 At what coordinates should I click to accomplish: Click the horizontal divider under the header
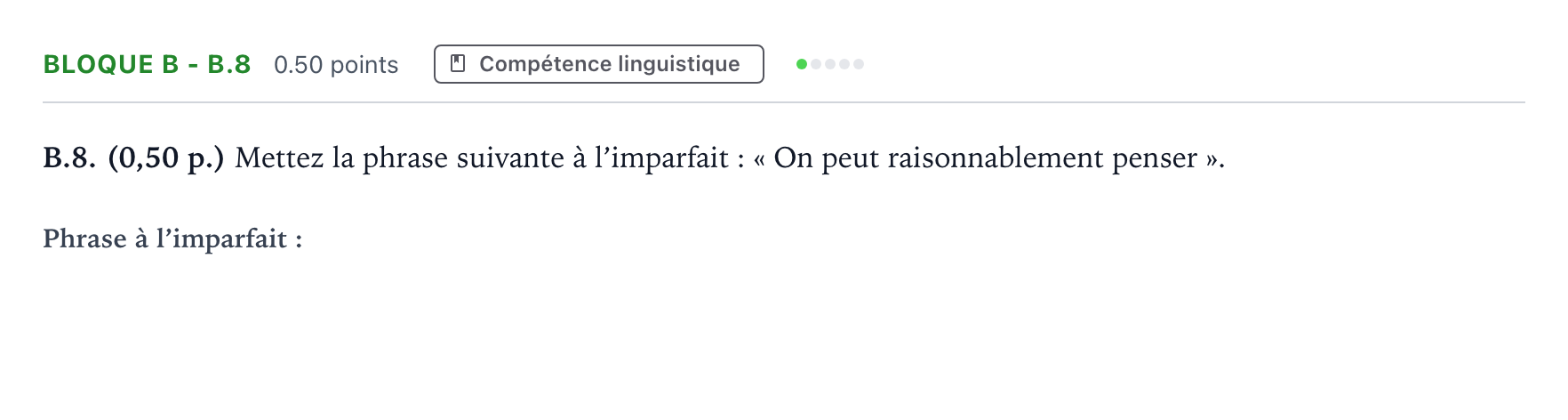click(784, 102)
